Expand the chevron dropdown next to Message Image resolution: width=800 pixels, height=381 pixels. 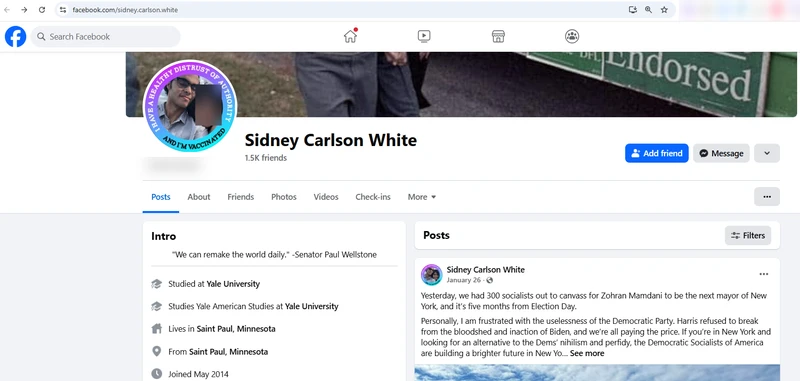click(767, 153)
